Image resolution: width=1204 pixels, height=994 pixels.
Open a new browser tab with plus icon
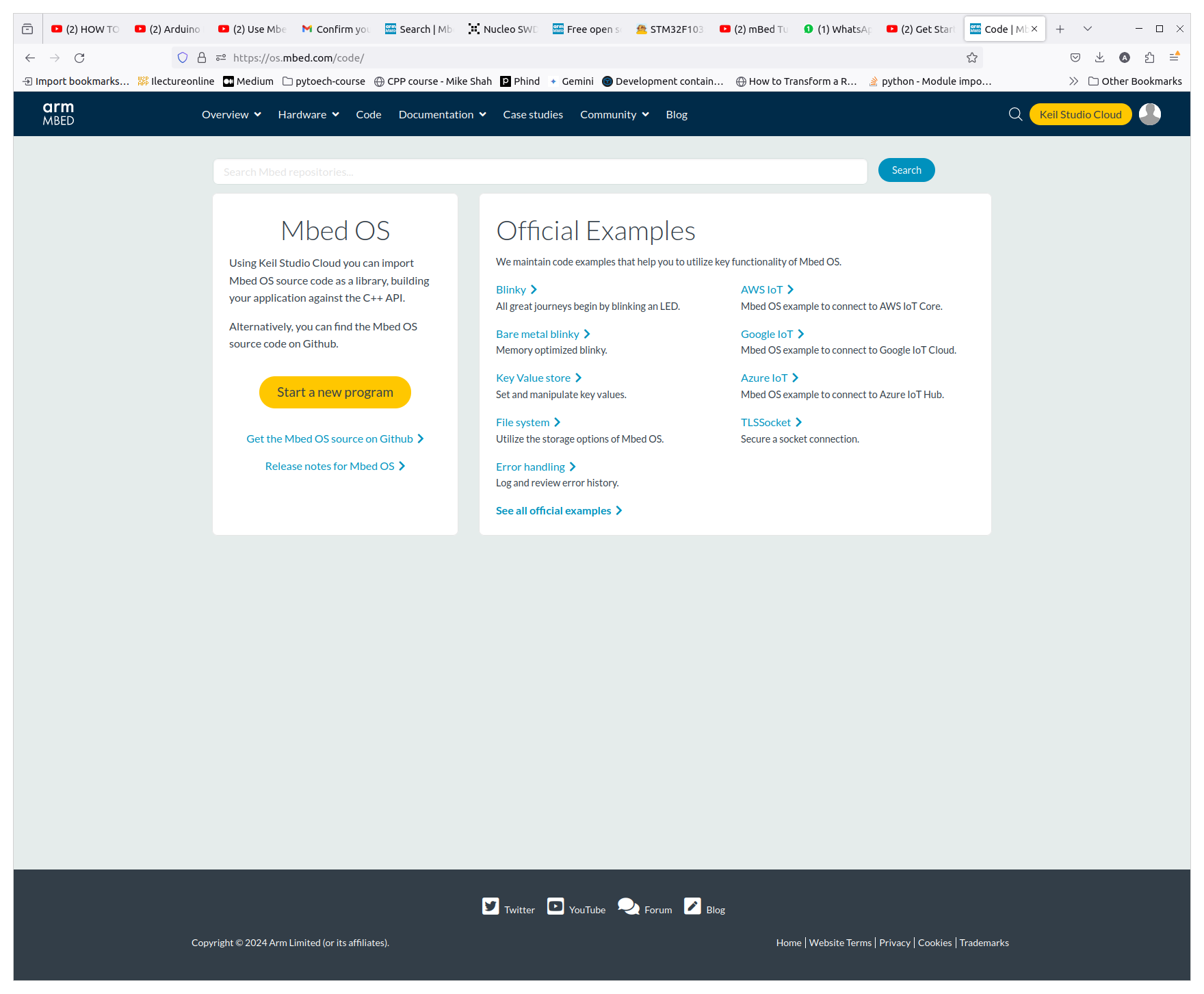tap(1060, 29)
